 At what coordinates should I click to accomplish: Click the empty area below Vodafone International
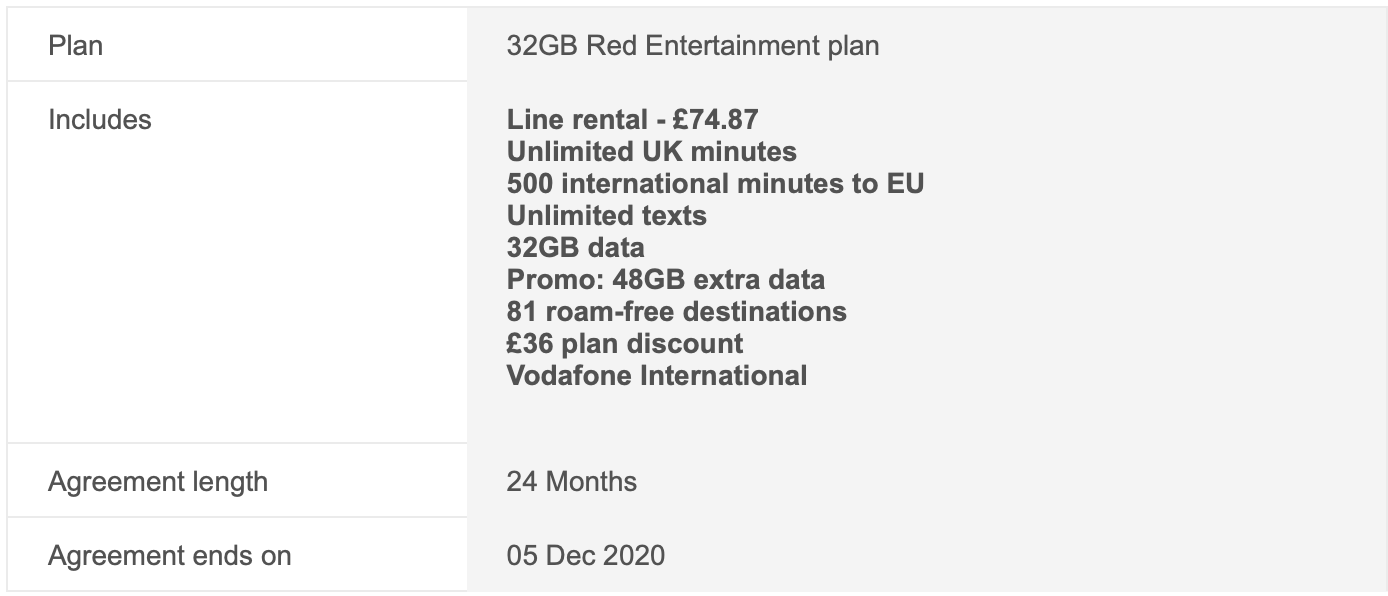pos(926,417)
